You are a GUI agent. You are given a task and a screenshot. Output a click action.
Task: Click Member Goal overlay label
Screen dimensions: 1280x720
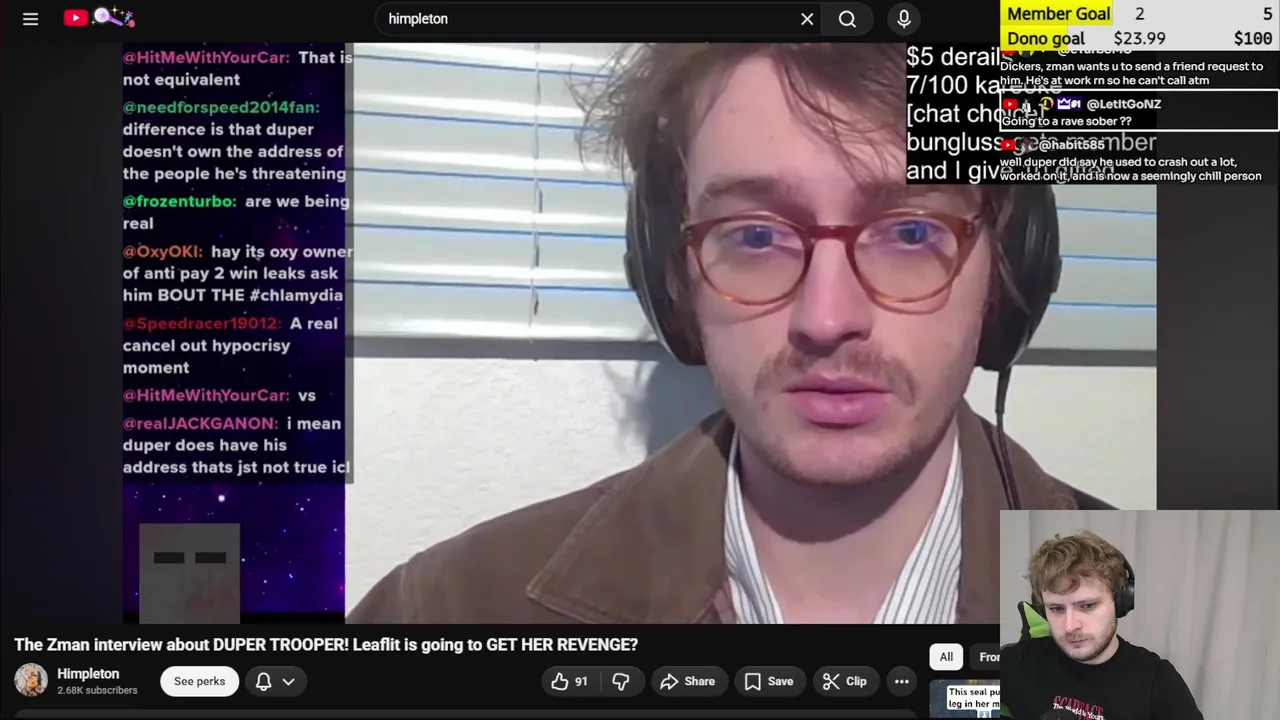[1058, 14]
